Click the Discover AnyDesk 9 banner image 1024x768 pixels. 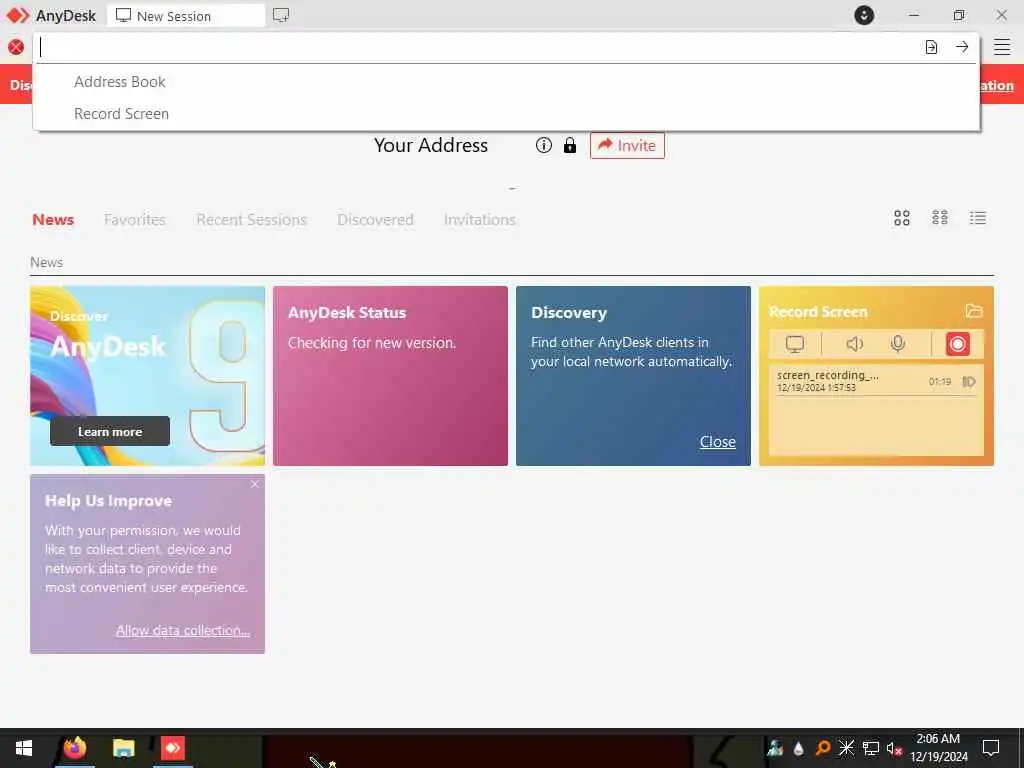[x=148, y=376]
